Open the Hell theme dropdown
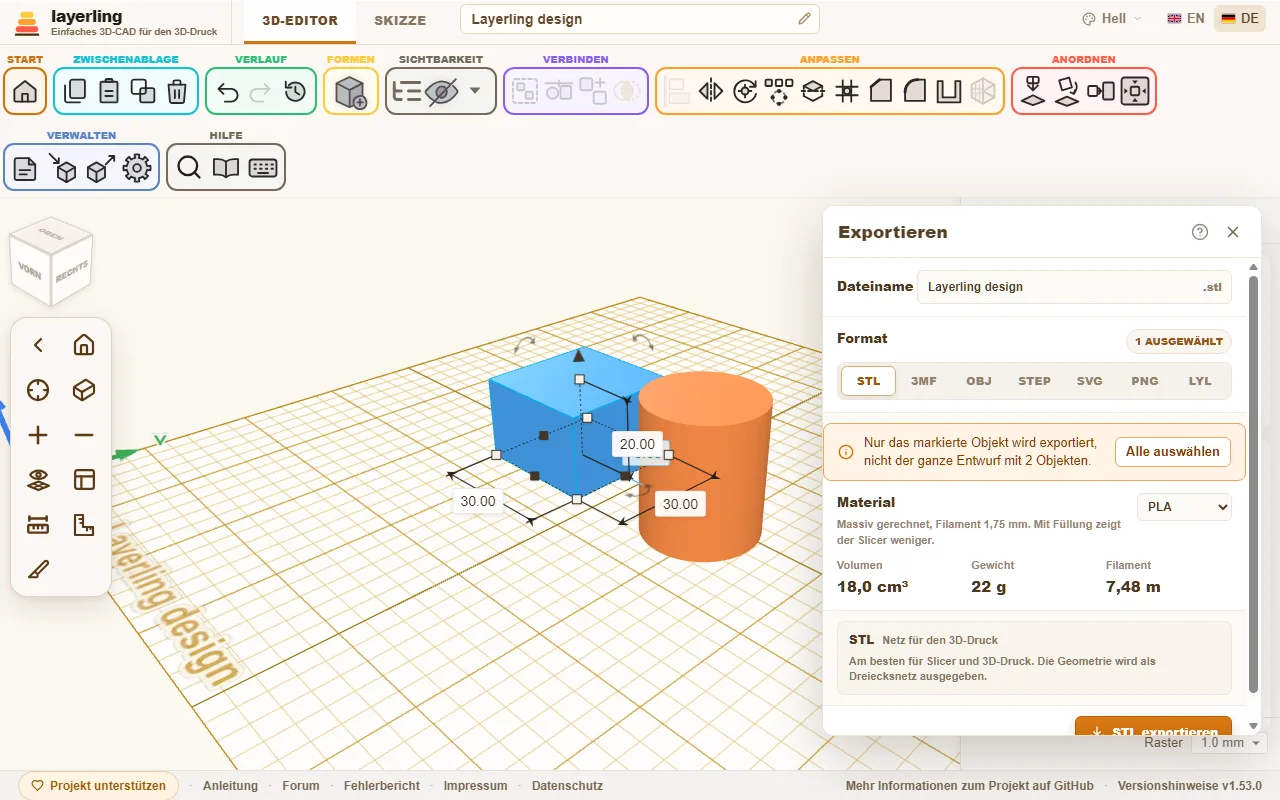Image resolution: width=1280 pixels, height=800 pixels. (1111, 19)
